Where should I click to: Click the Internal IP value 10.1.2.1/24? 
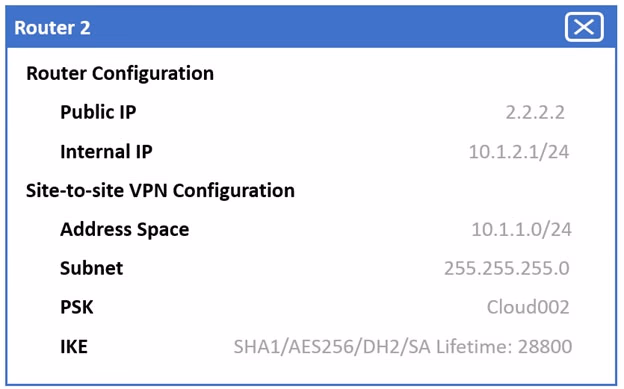(x=519, y=152)
